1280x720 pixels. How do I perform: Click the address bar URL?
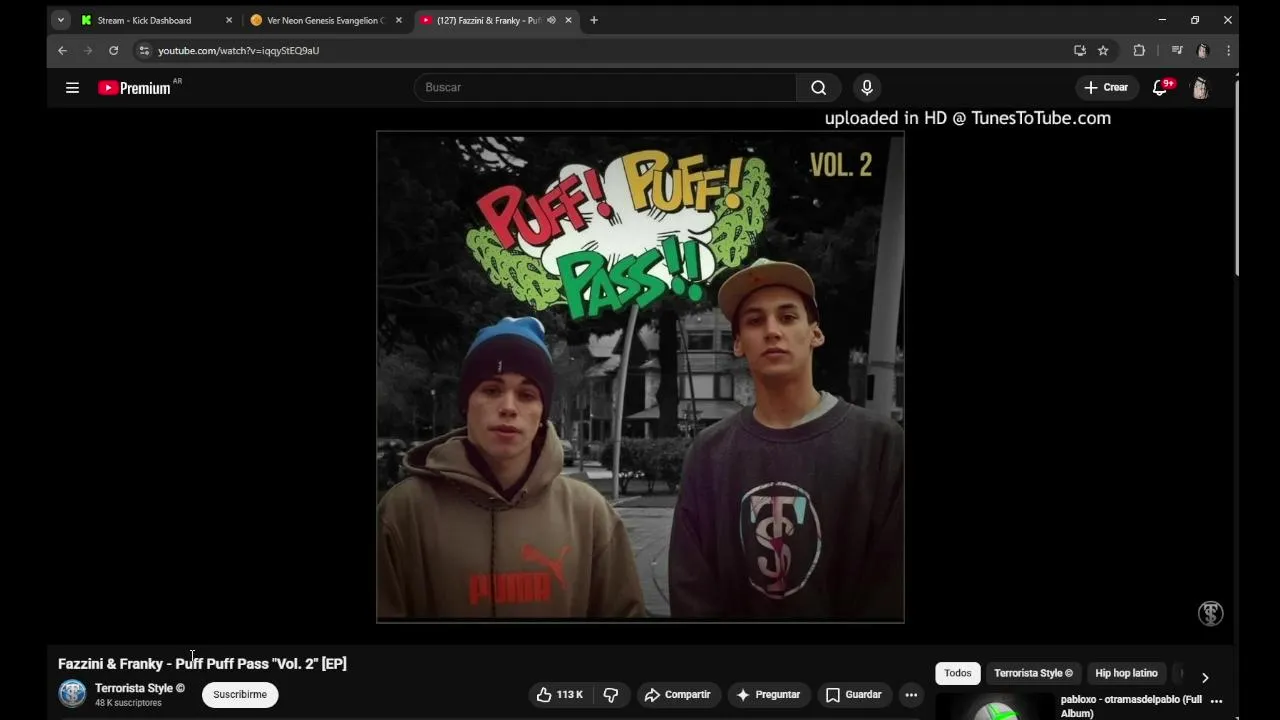pos(239,50)
